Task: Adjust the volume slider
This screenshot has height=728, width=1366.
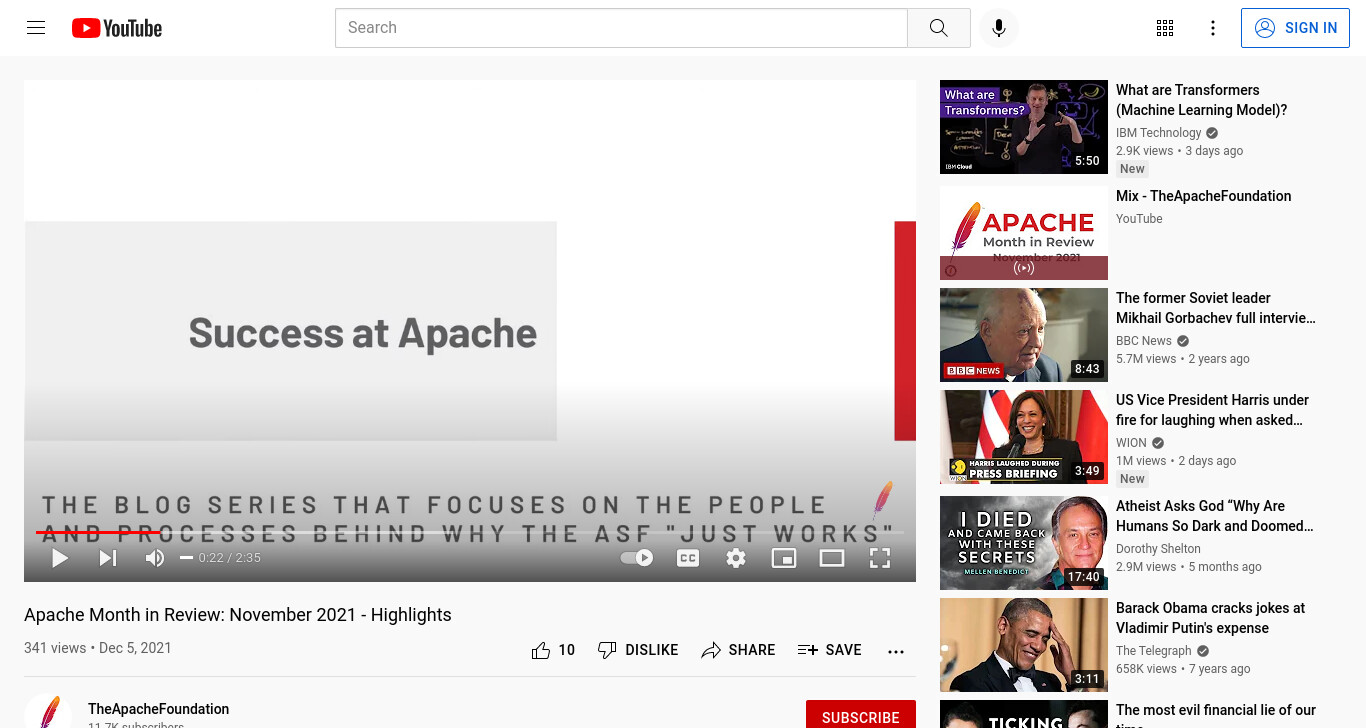Action: (x=186, y=558)
